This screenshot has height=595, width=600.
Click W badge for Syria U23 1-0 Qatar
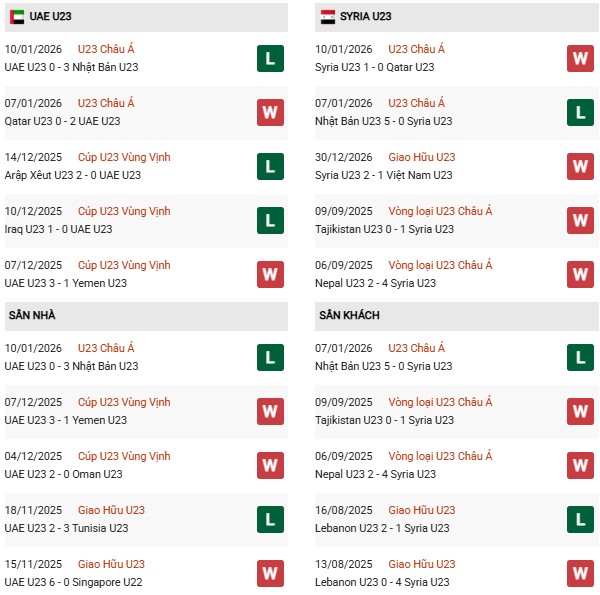tap(580, 58)
